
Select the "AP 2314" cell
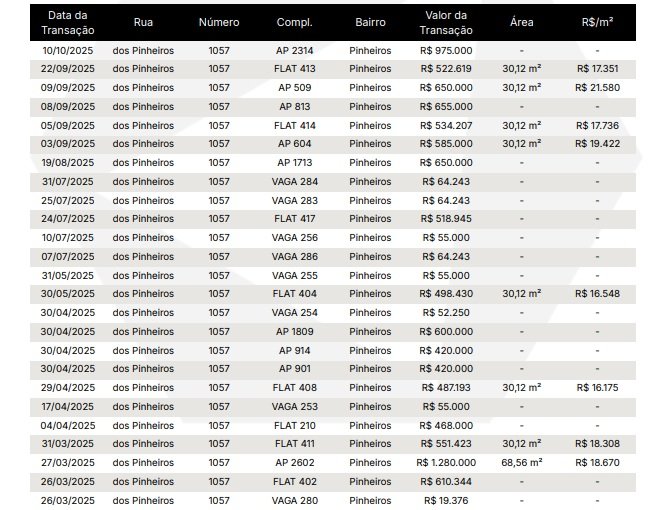coord(294,50)
